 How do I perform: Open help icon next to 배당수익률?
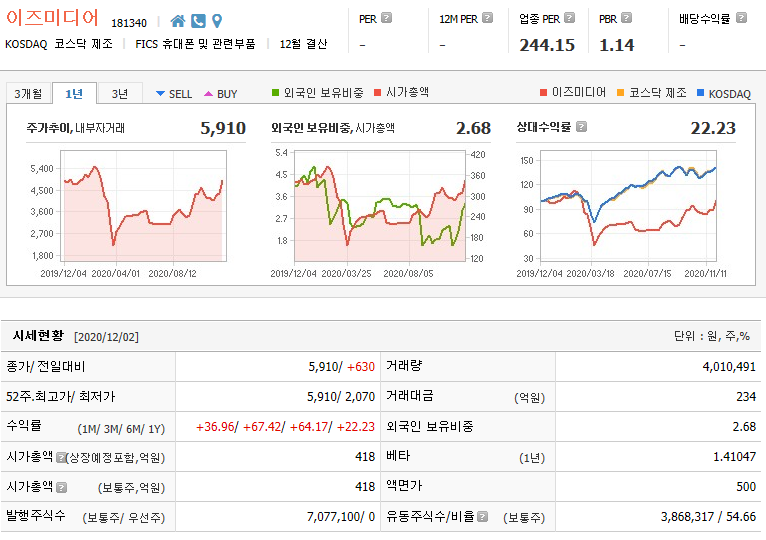tap(741, 18)
